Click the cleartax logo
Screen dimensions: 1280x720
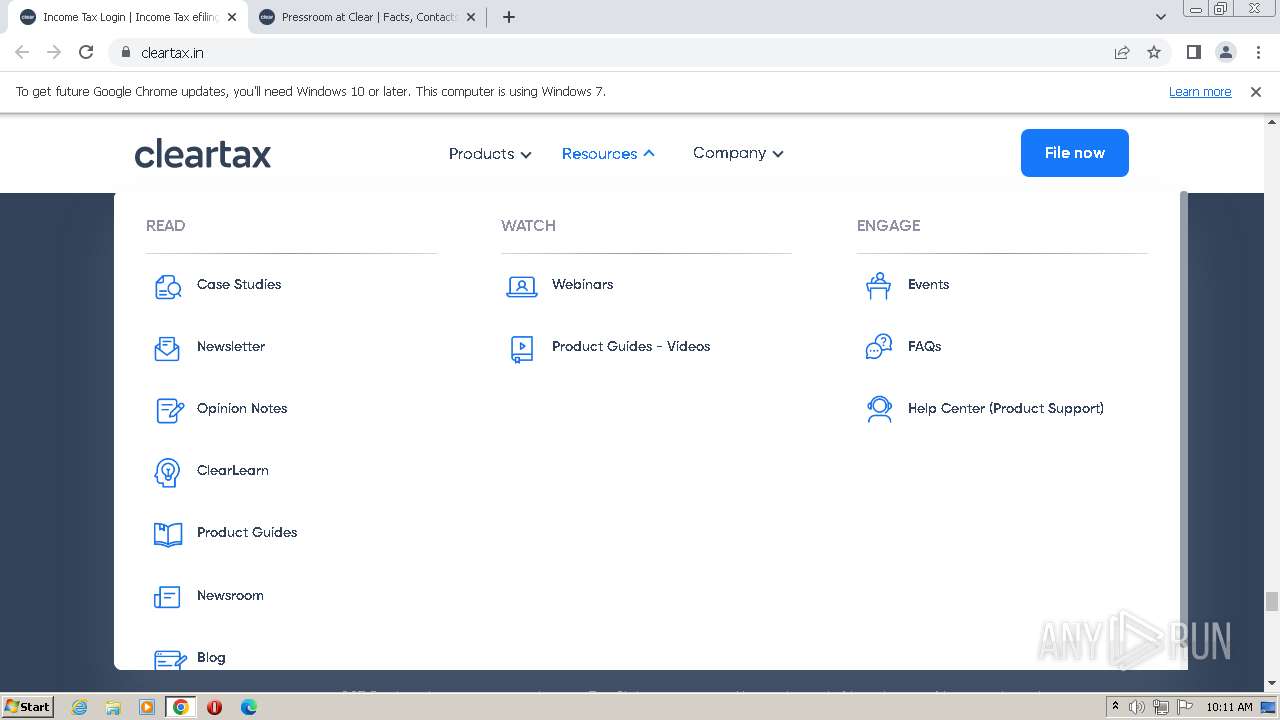pos(203,153)
